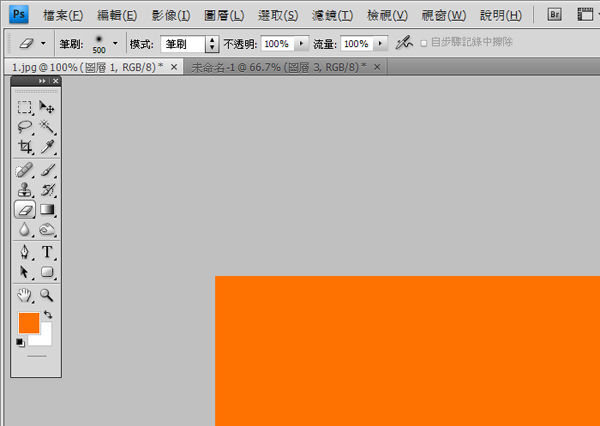Screen dimensions: 600x426
Task: Open the view extras layout icon
Action: pyautogui.click(x=585, y=15)
